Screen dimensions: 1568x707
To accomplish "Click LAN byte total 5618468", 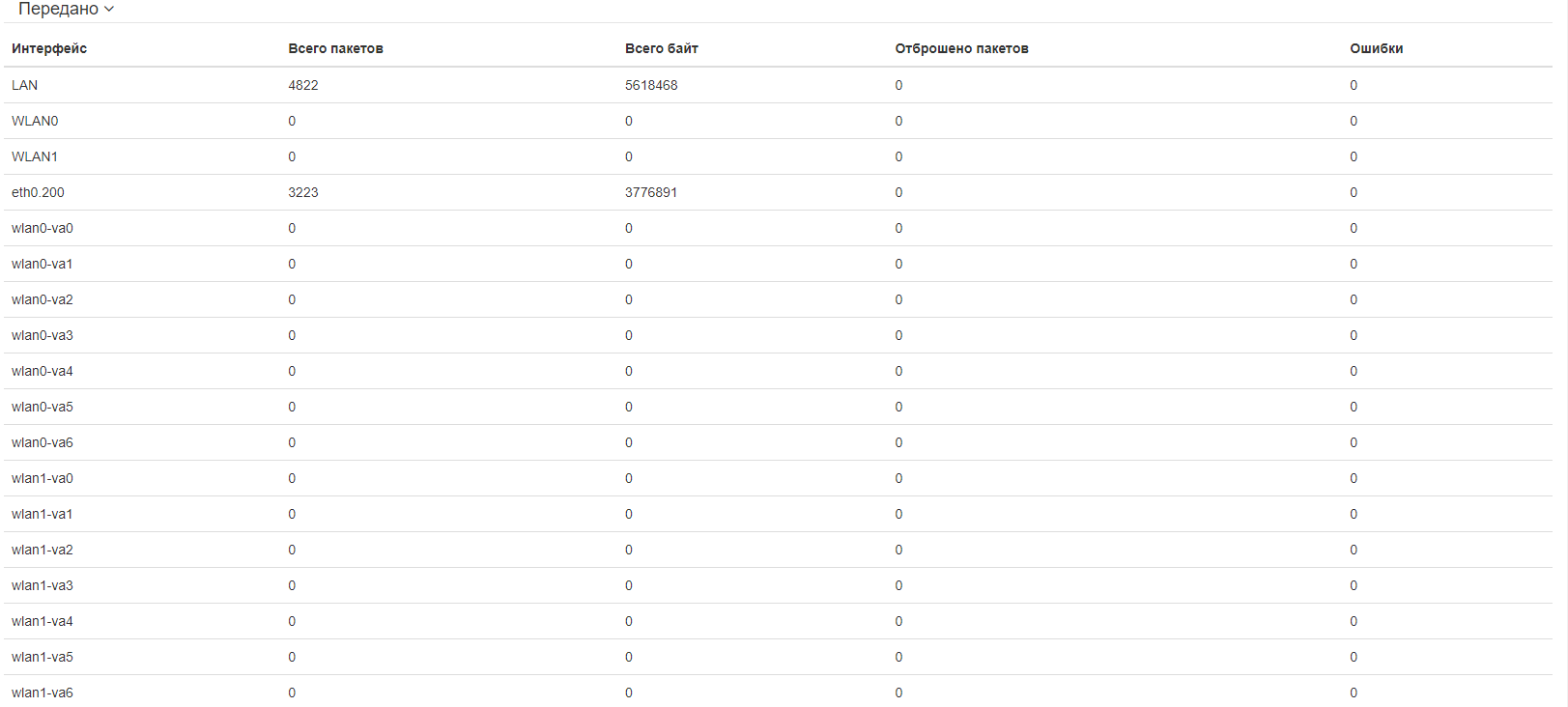I will click(651, 85).
